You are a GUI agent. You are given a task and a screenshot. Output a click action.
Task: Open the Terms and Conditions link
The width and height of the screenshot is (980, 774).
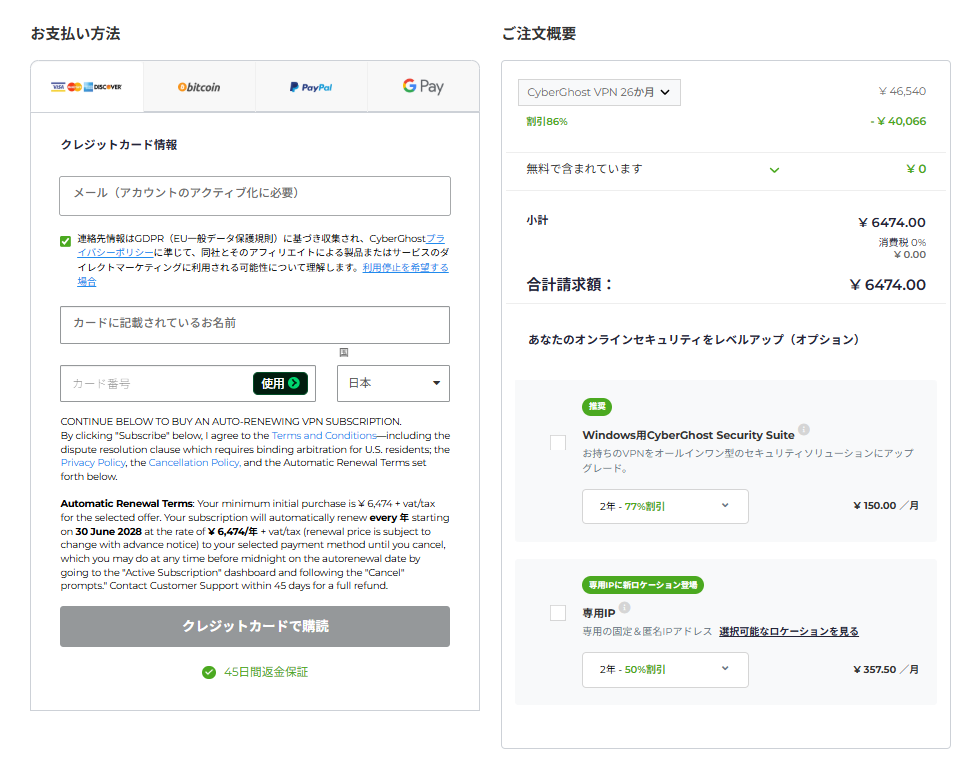point(324,435)
